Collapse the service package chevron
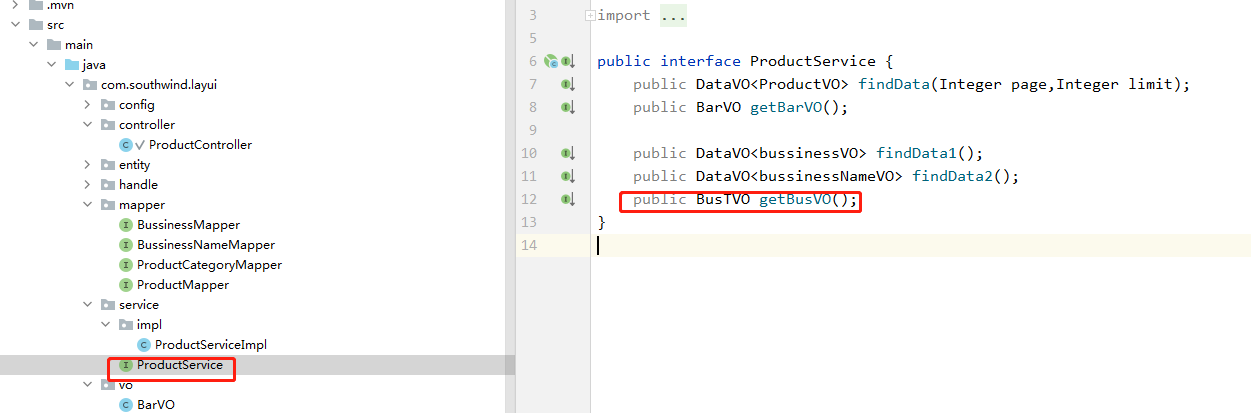This screenshot has height=413, width=1251. click(x=88, y=305)
